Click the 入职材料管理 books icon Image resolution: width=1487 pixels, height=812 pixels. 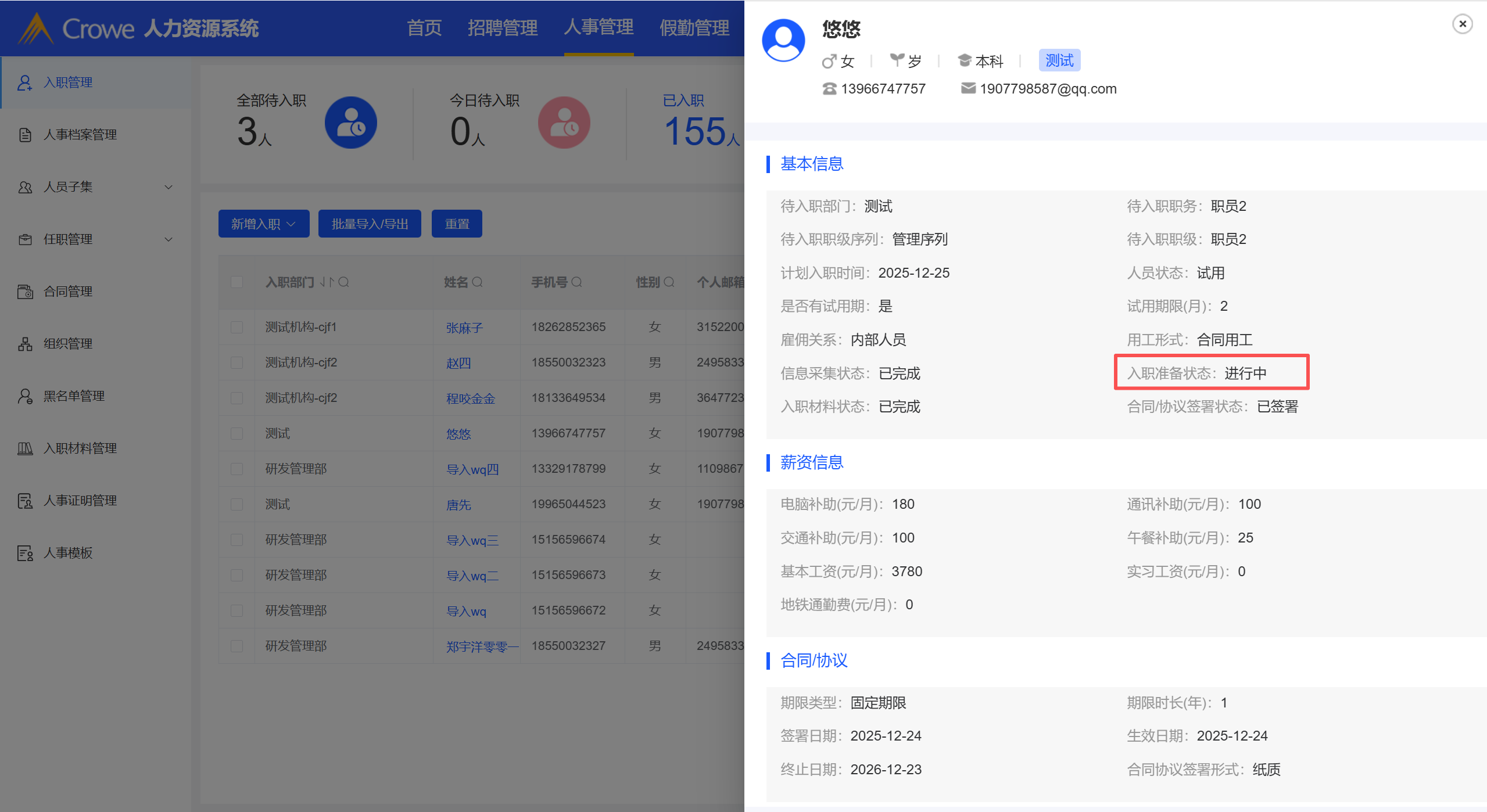[24, 448]
